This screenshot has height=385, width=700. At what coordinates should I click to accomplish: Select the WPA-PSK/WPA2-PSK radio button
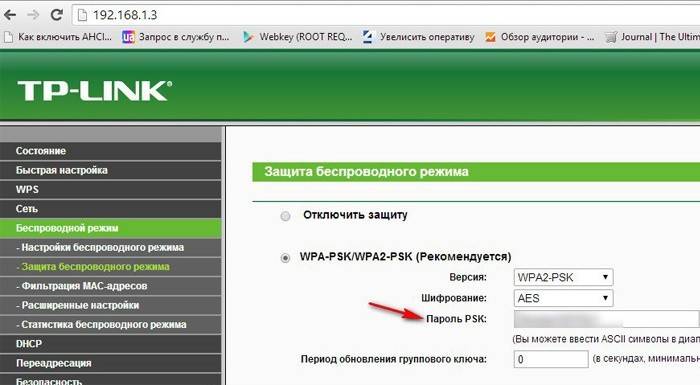(x=285, y=258)
